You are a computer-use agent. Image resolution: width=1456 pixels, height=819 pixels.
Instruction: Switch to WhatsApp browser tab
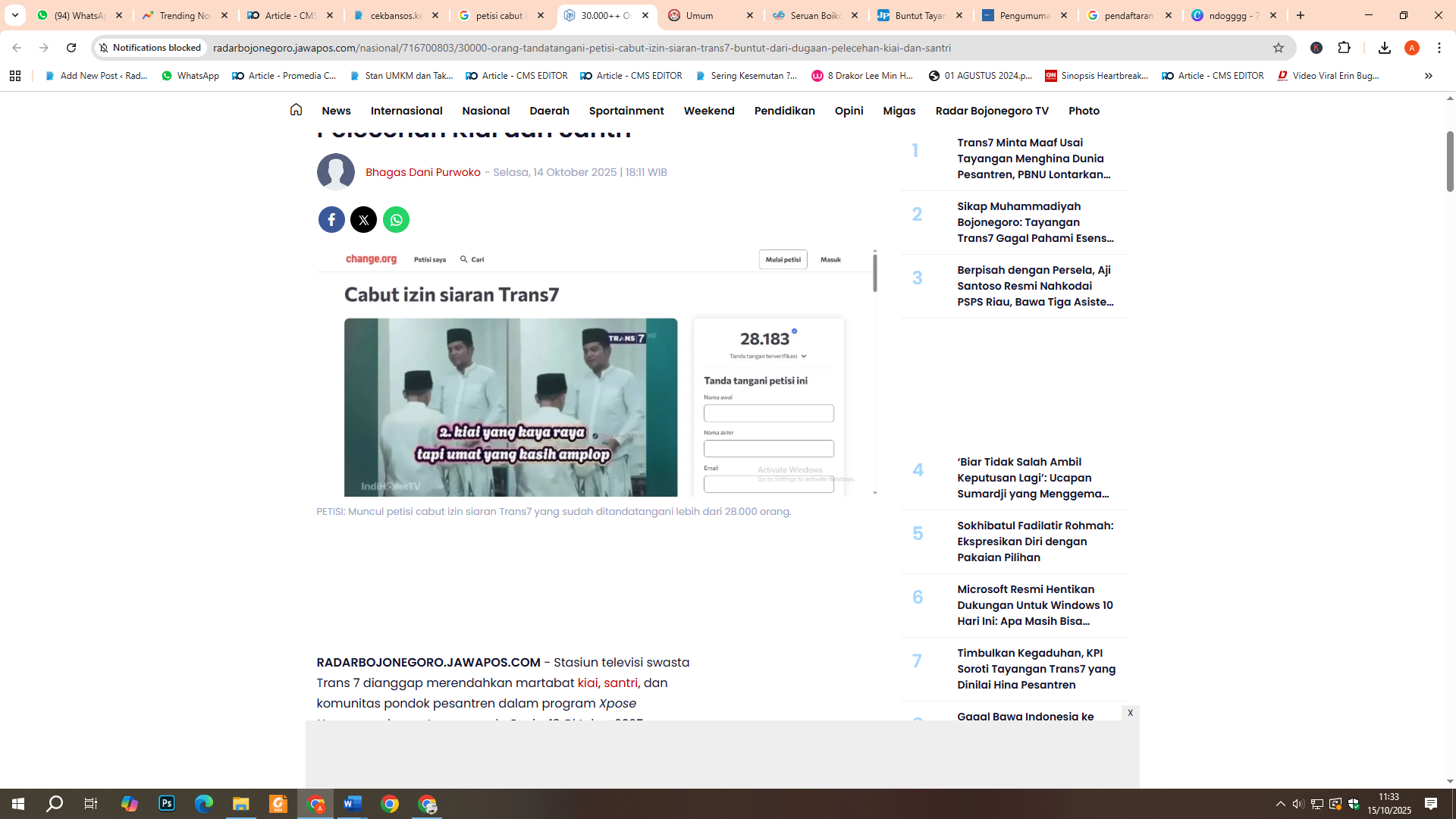point(80,15)
